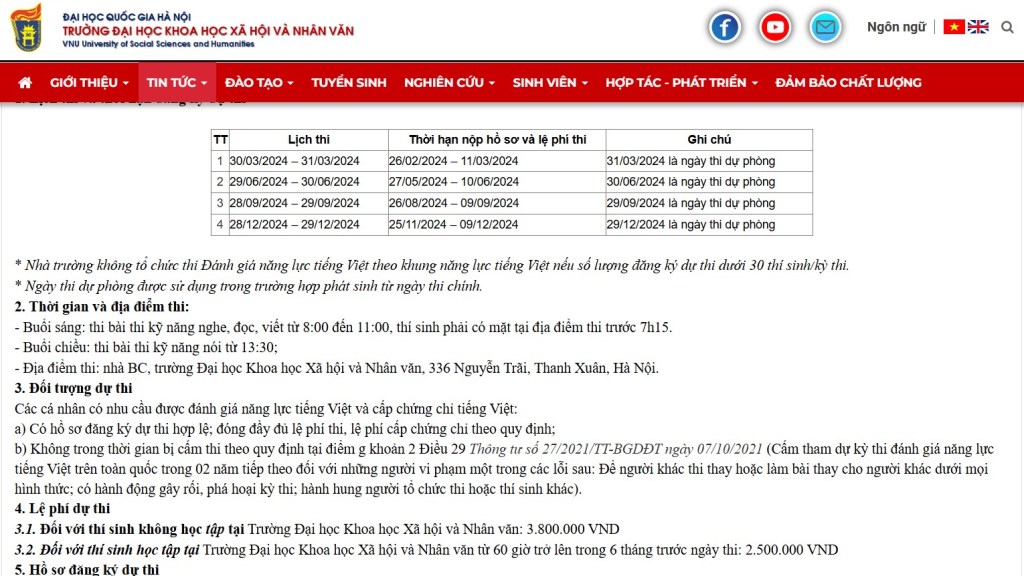Expand the Tin tức dropdown menu
Viewport: 1024px width, 576px height.
(176, 83)
